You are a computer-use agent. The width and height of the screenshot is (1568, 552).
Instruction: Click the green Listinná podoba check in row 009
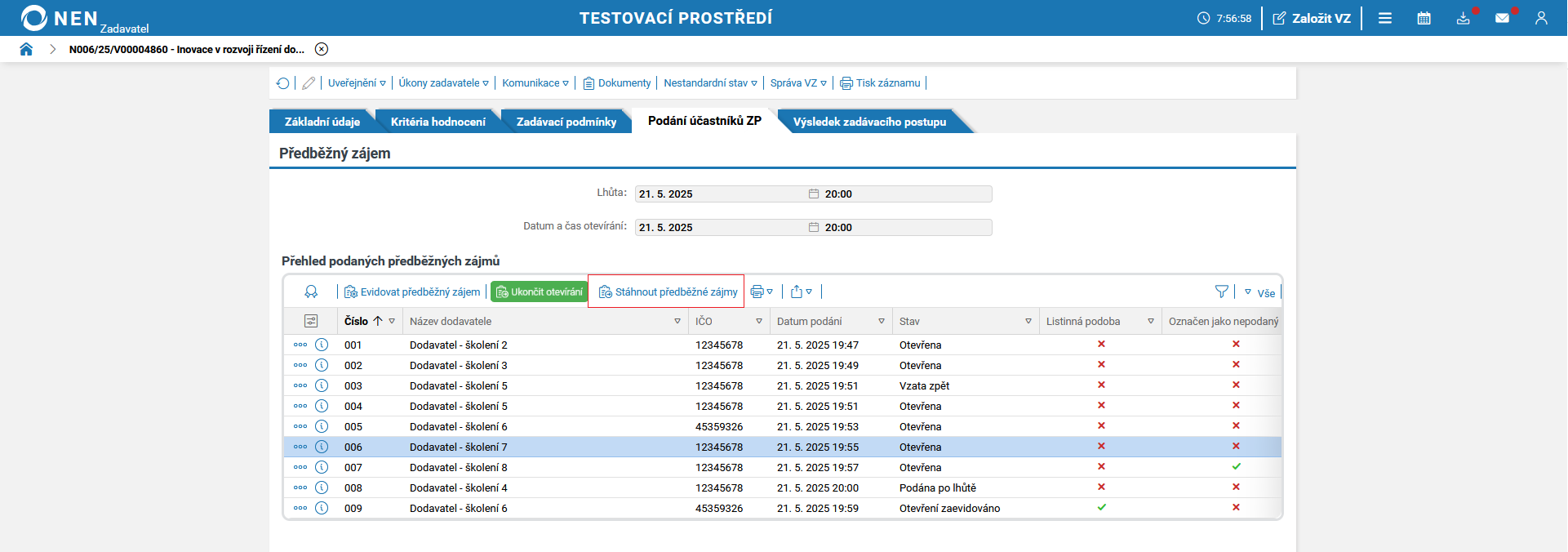[1101, 507]
